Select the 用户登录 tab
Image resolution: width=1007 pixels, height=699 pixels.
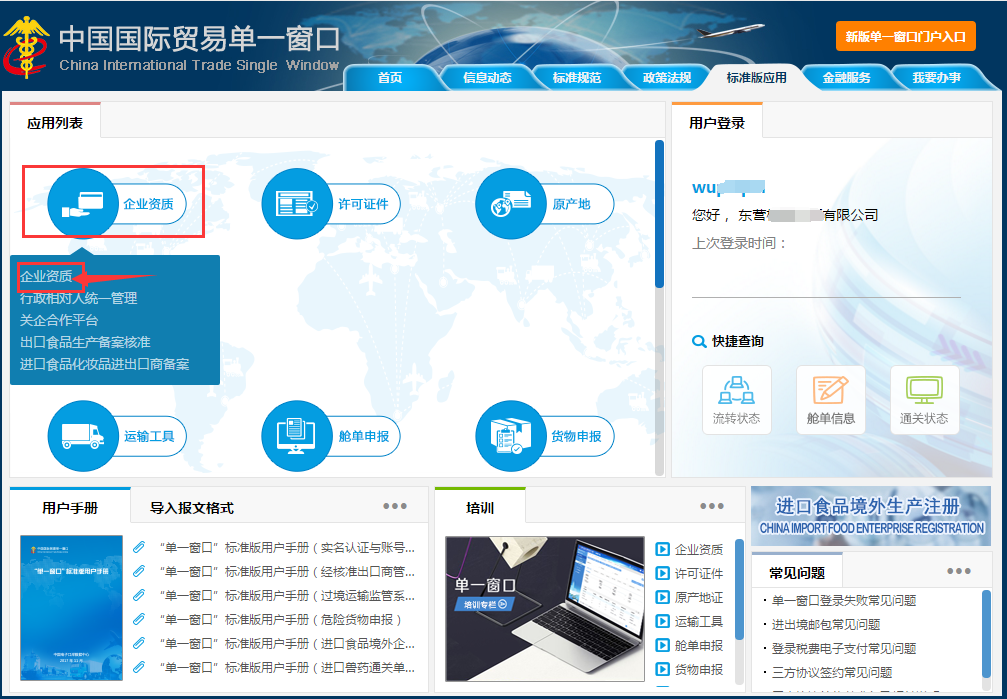(x=717, y=123)
